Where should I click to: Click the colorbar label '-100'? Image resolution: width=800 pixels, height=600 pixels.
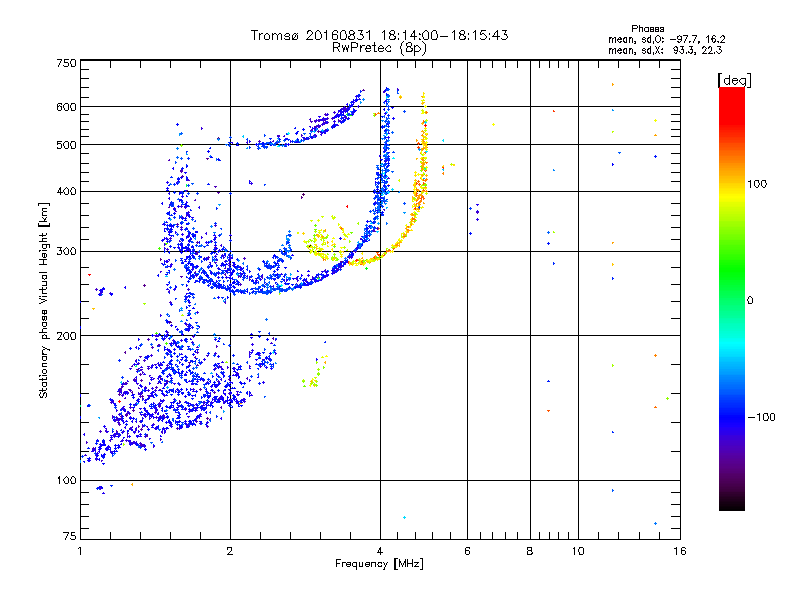(x=762, y=417)
